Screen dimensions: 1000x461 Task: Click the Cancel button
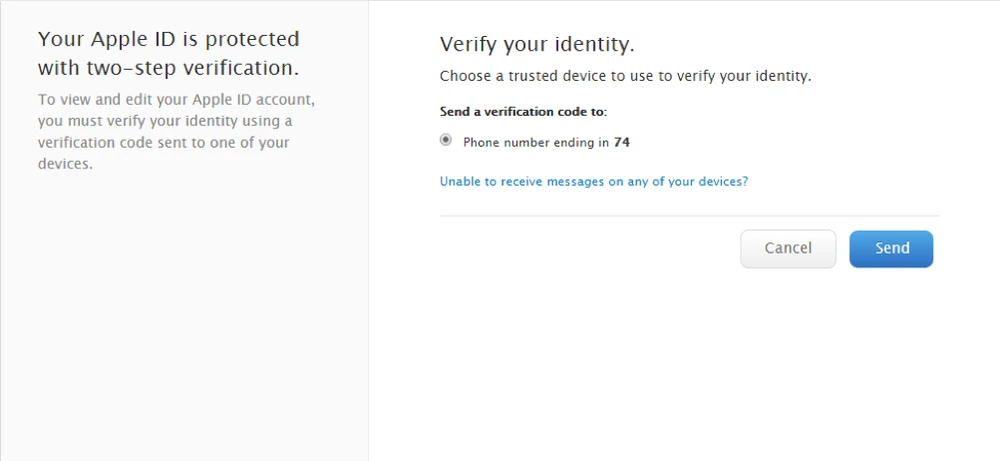[788, 249]
